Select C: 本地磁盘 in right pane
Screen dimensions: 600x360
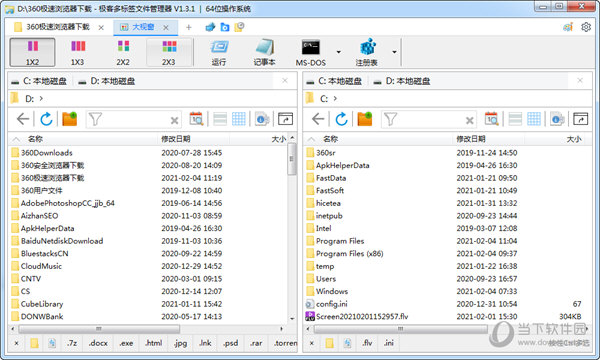click(x=334, y=81)
